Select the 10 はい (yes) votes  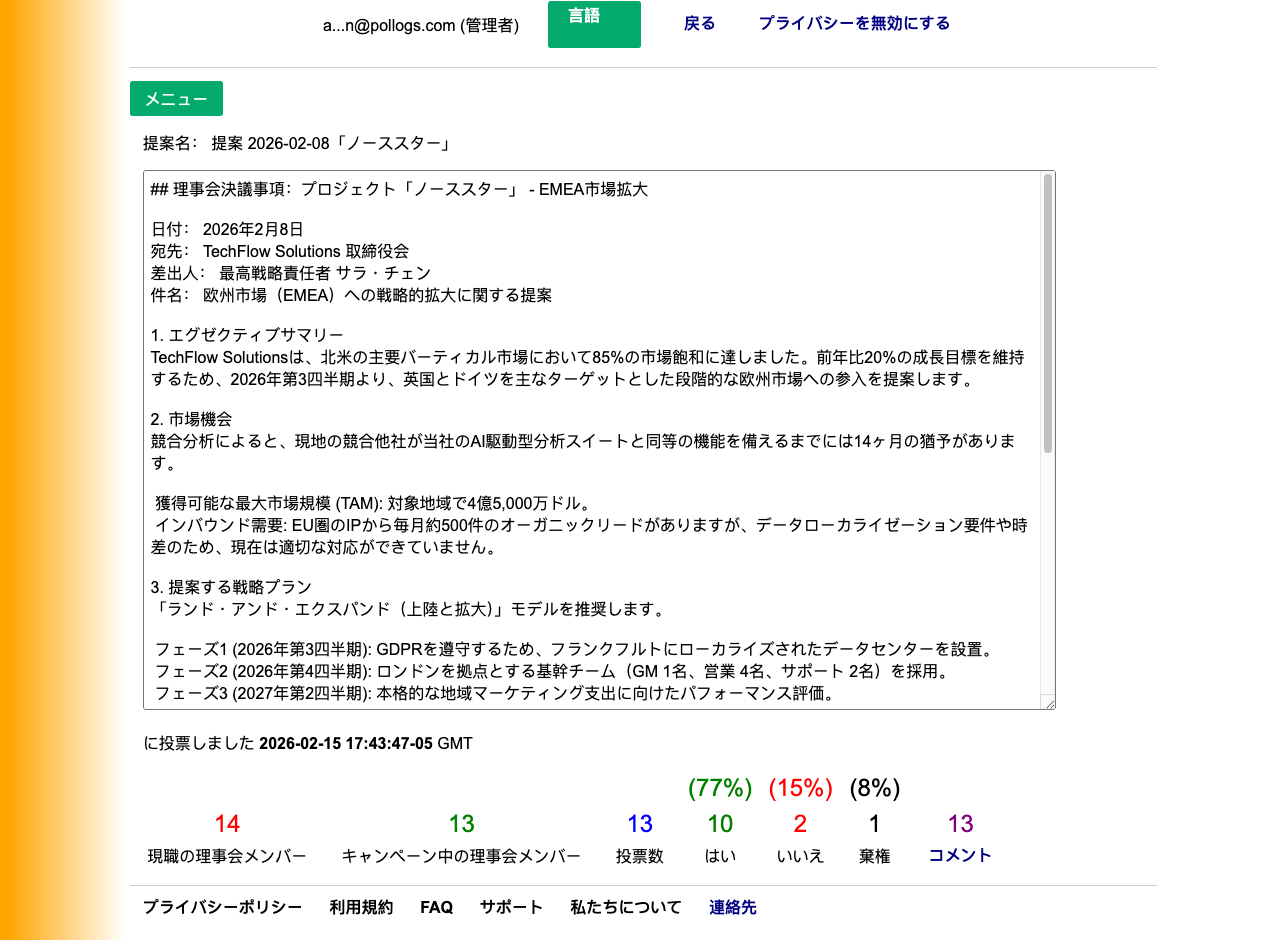[719, 824]
